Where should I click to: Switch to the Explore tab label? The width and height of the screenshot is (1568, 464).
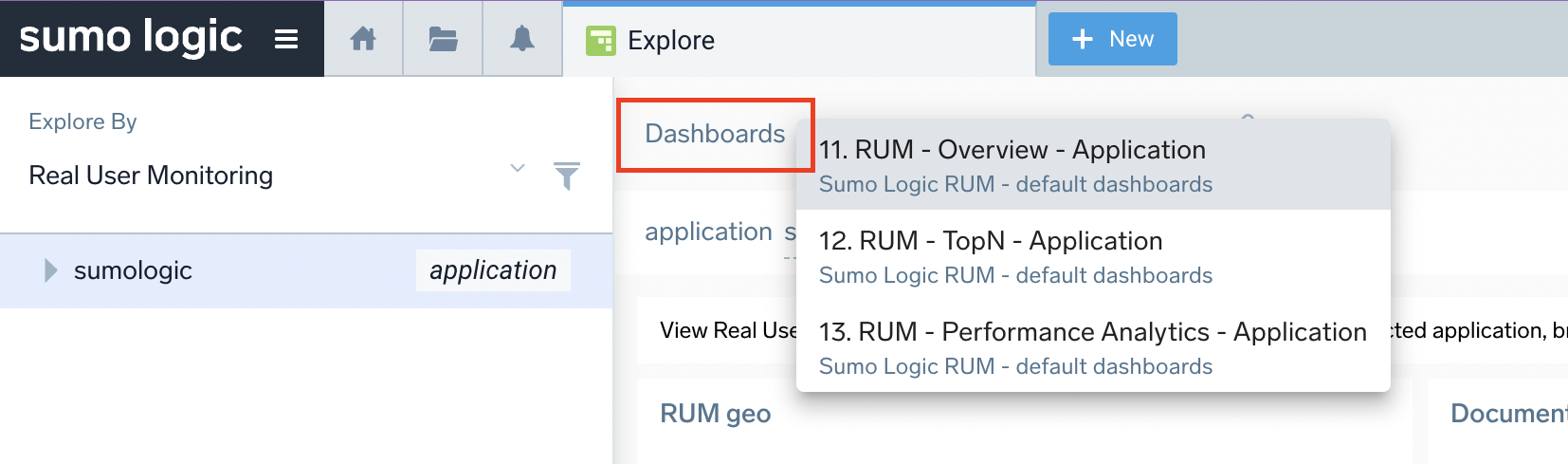(671, 41)
